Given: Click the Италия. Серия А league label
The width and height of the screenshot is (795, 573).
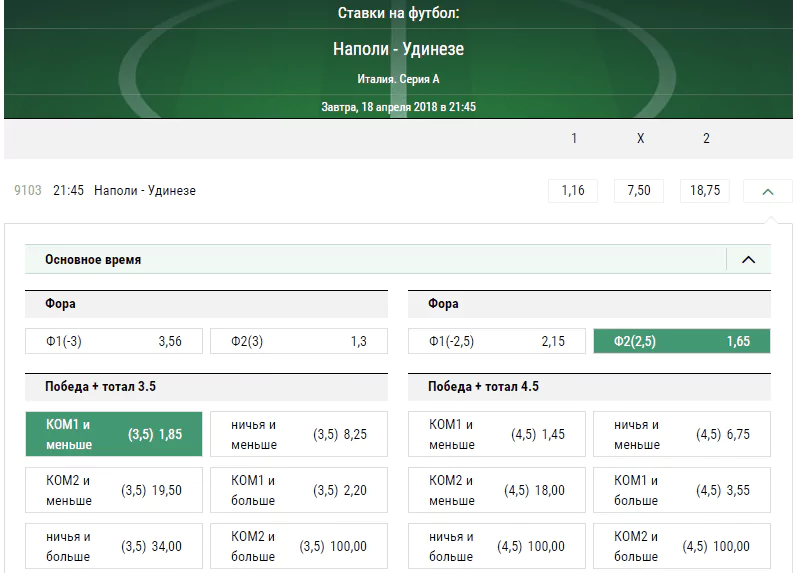Looking at the screenshot, I should 399,79.
